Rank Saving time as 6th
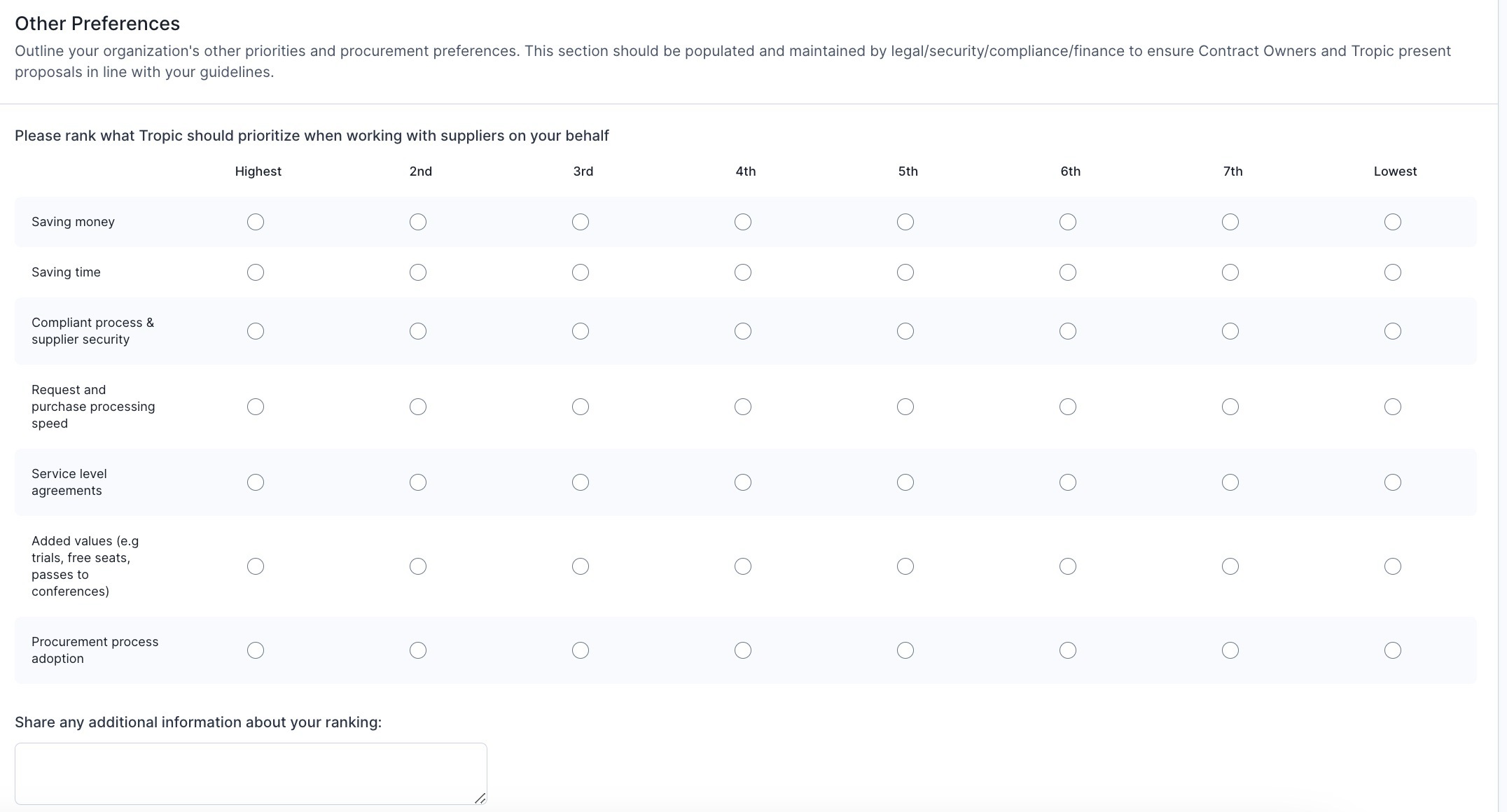 1068,272
